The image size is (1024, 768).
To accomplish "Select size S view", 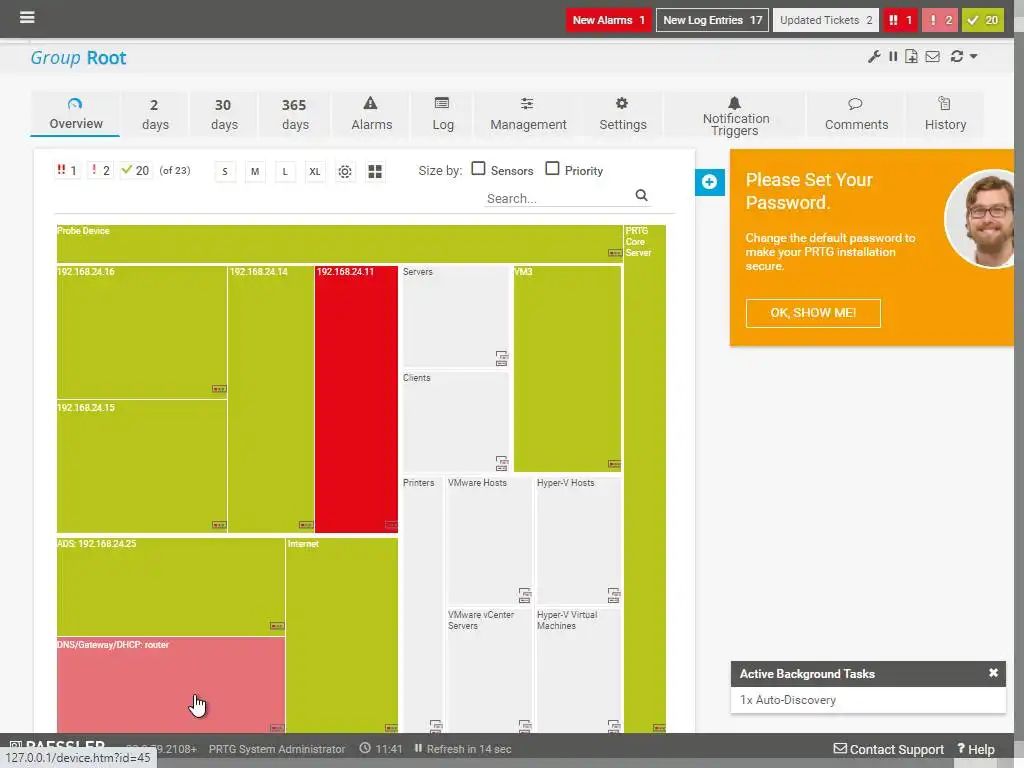I will tap(225, 172).
